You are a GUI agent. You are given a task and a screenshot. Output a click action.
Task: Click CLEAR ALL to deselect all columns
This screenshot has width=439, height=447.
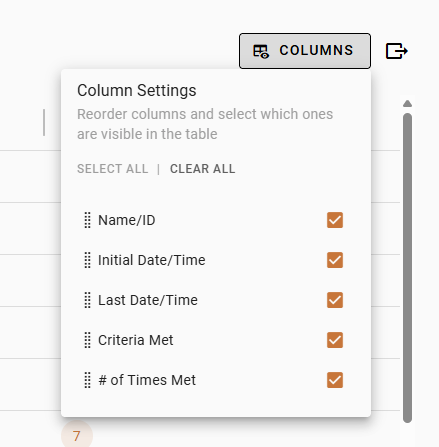coord(203,169)
